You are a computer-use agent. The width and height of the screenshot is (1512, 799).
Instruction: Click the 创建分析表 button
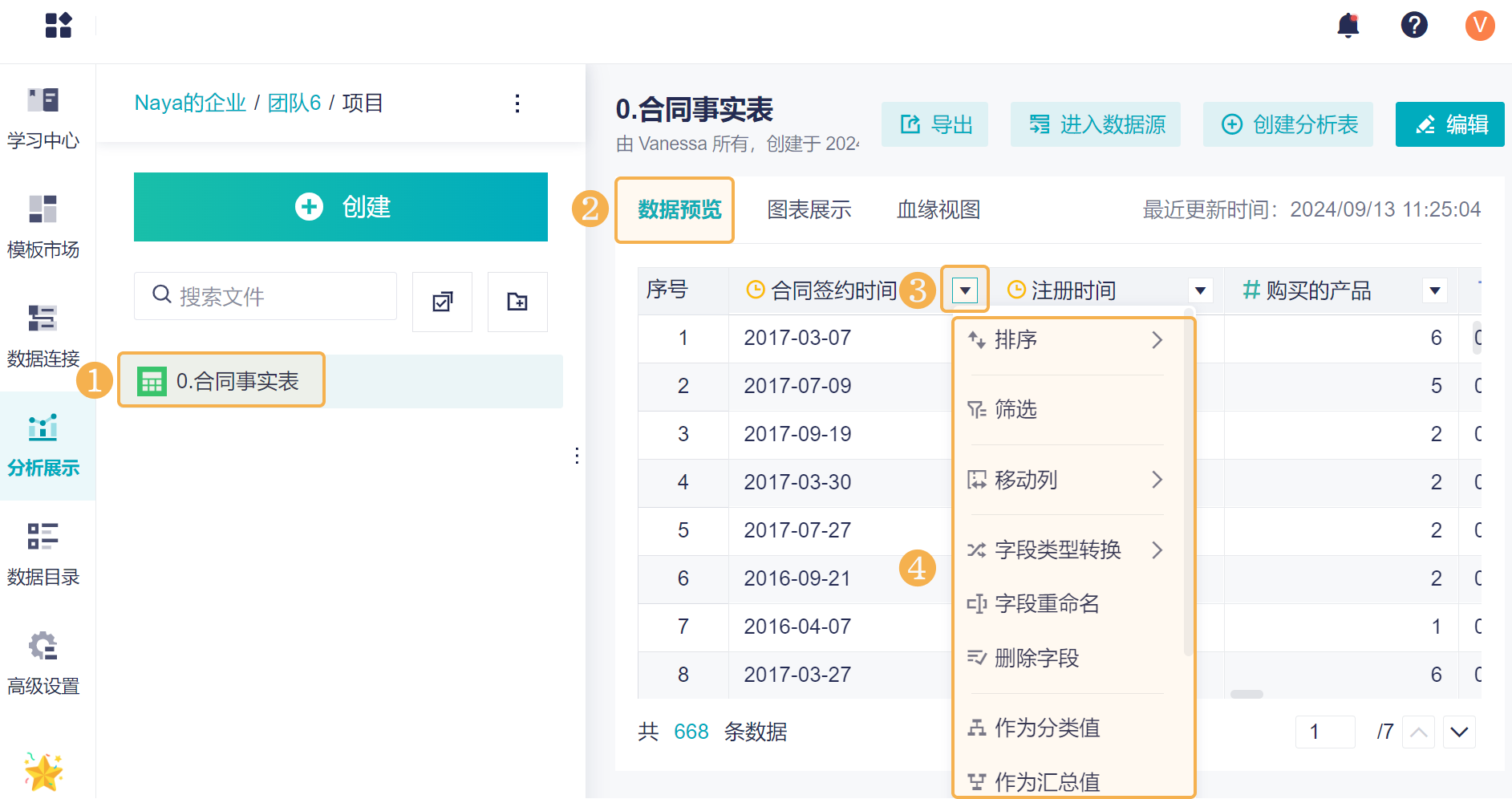click(x=1288, y=124)
